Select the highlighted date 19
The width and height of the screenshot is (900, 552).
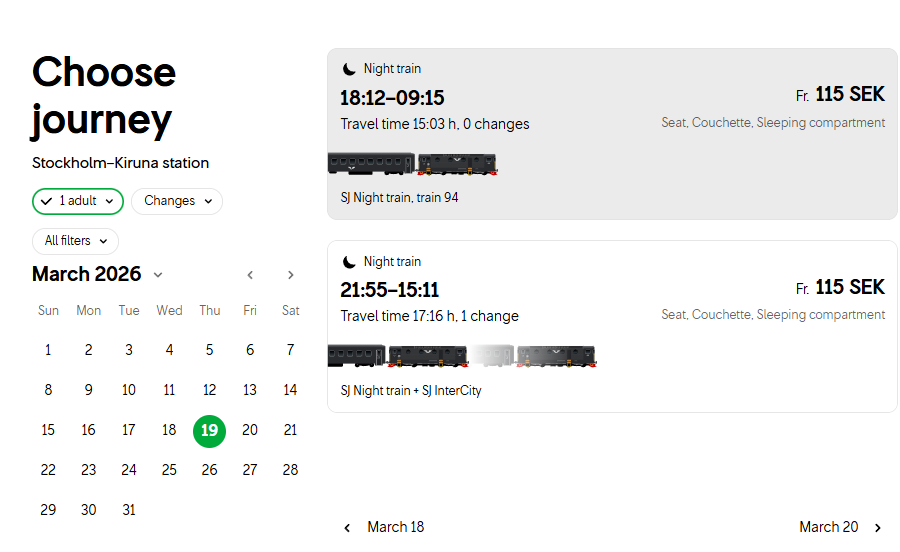click(x=210, y=431)
